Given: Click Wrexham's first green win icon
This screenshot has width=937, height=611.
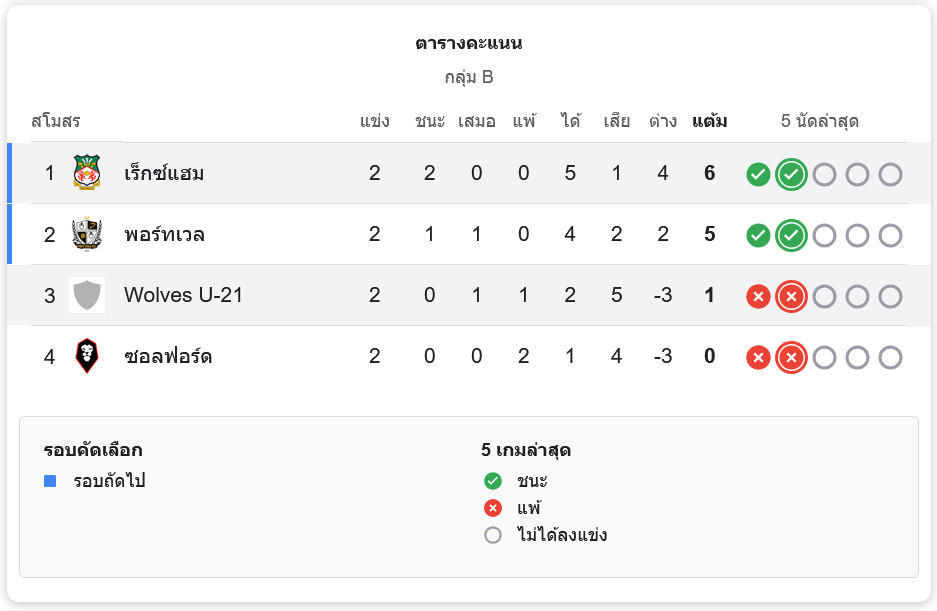Looking at the screenshot, I should tap(758, 175).
